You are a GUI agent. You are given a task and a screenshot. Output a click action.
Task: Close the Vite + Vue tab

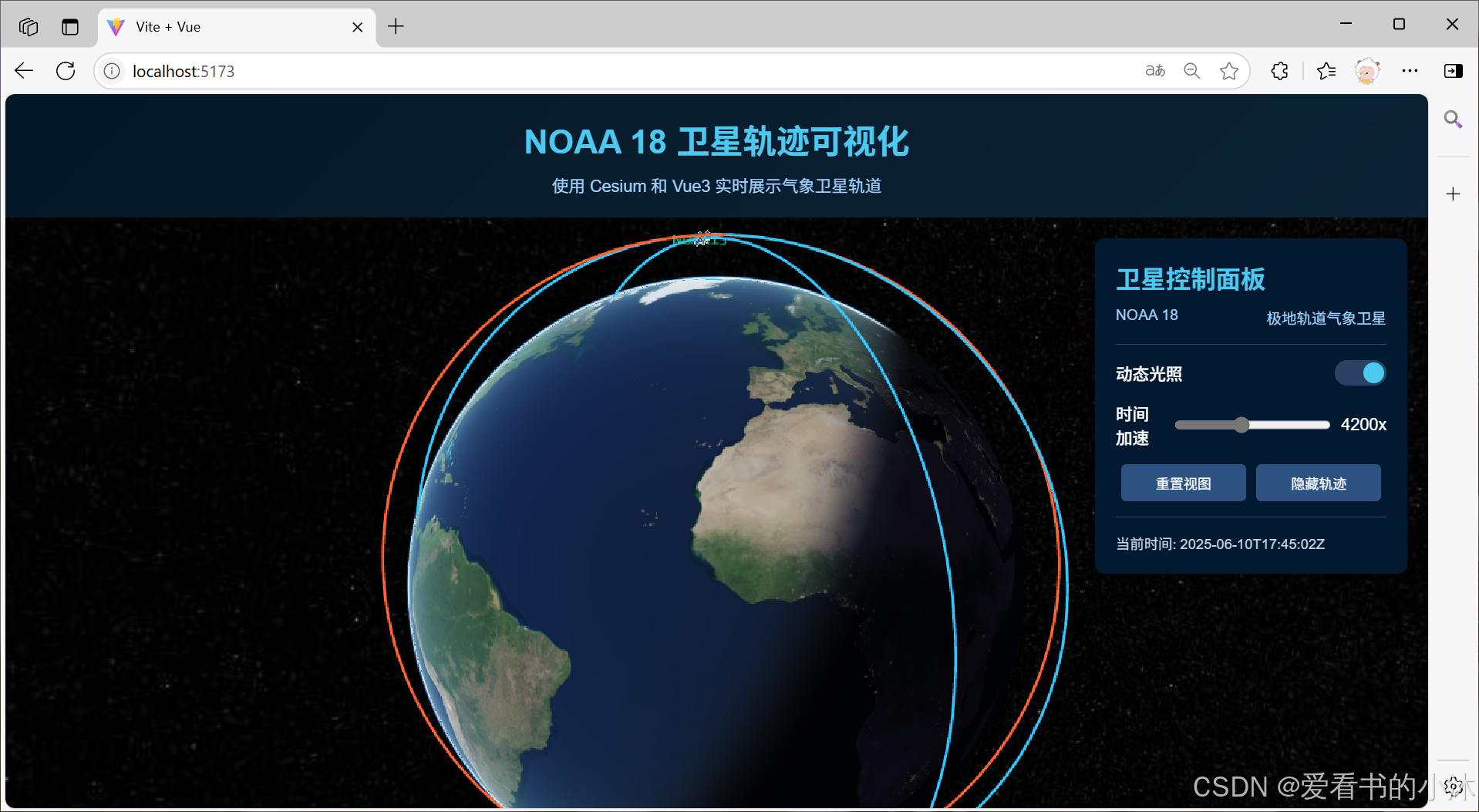[358, 27]
